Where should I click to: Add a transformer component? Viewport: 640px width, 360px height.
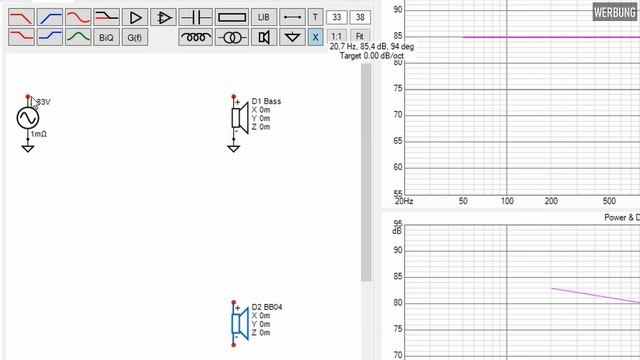[232, 37]
